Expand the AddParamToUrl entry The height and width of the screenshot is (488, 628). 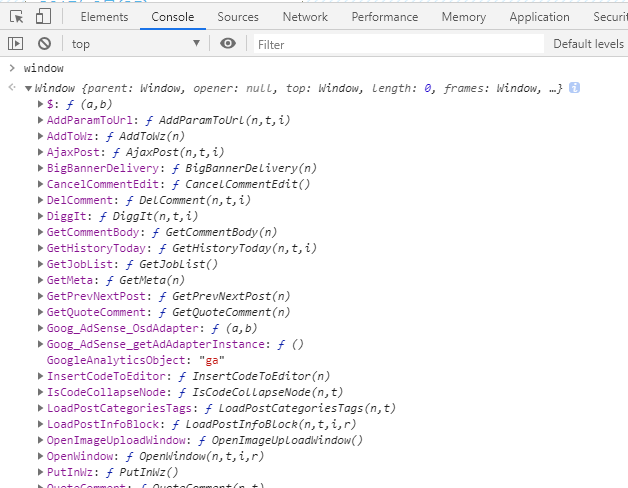pyautogui.click(x=40, y=120)
